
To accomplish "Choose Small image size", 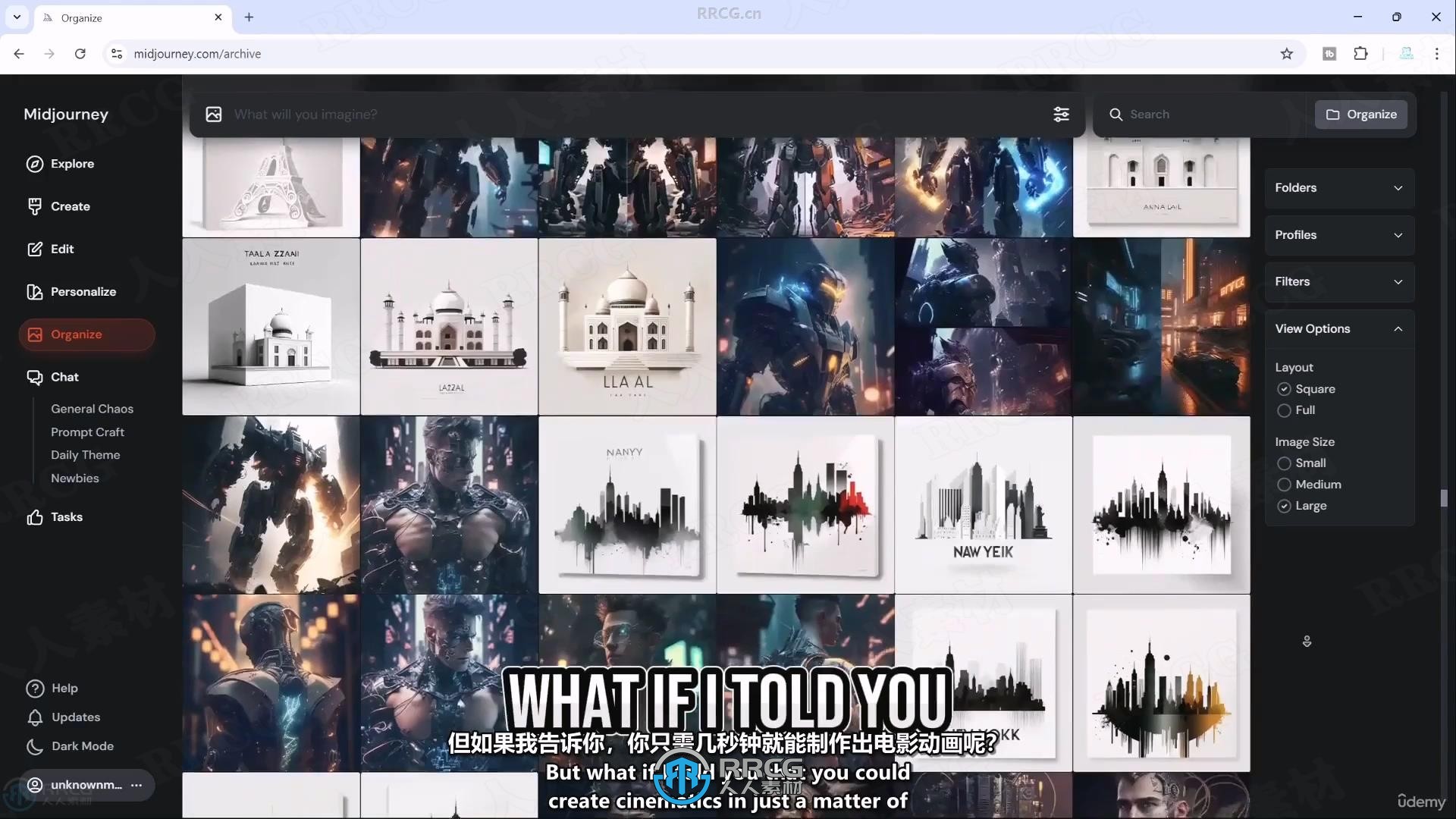I will point(1301,463).
